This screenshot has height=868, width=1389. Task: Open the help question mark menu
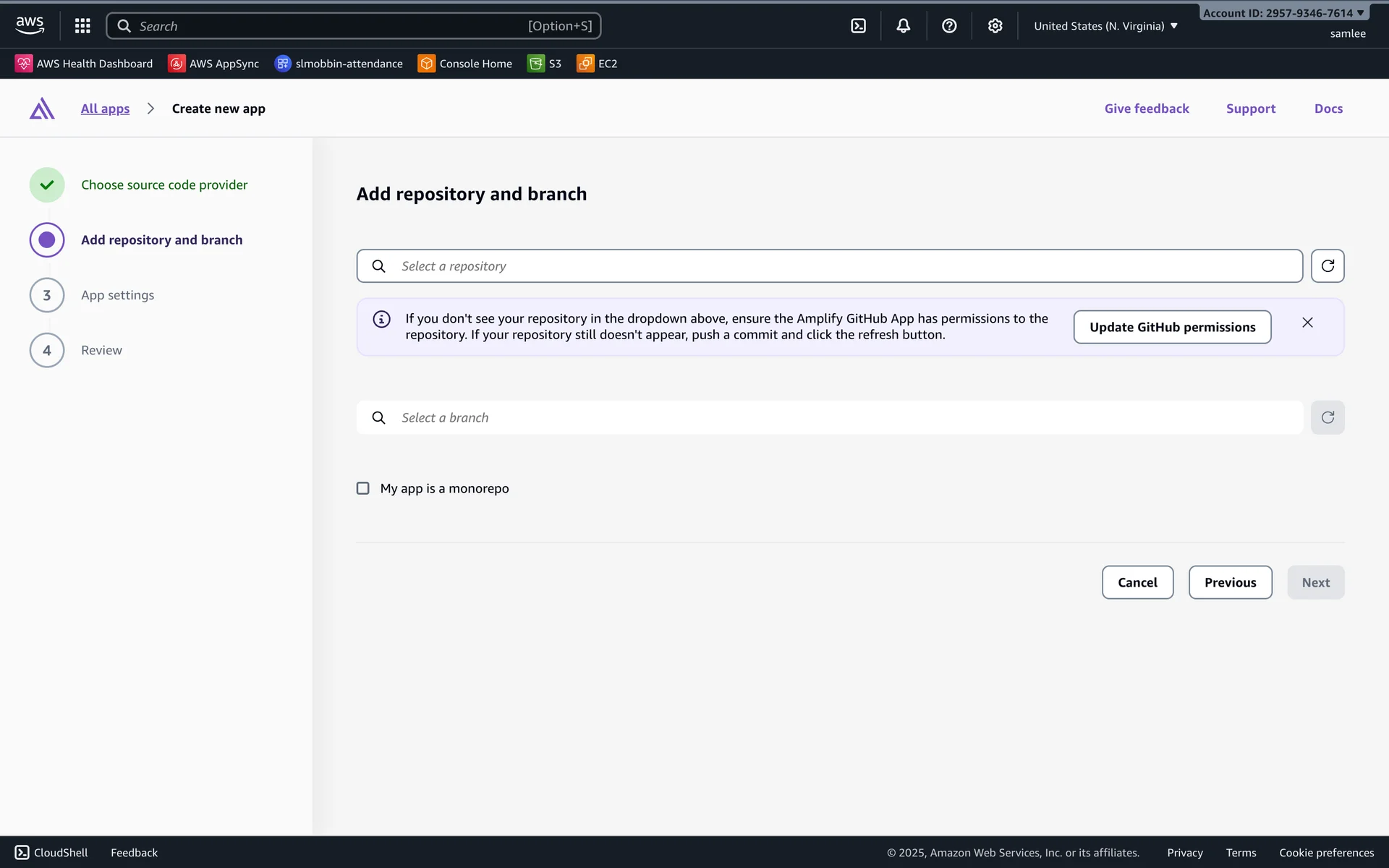[949, 26]
